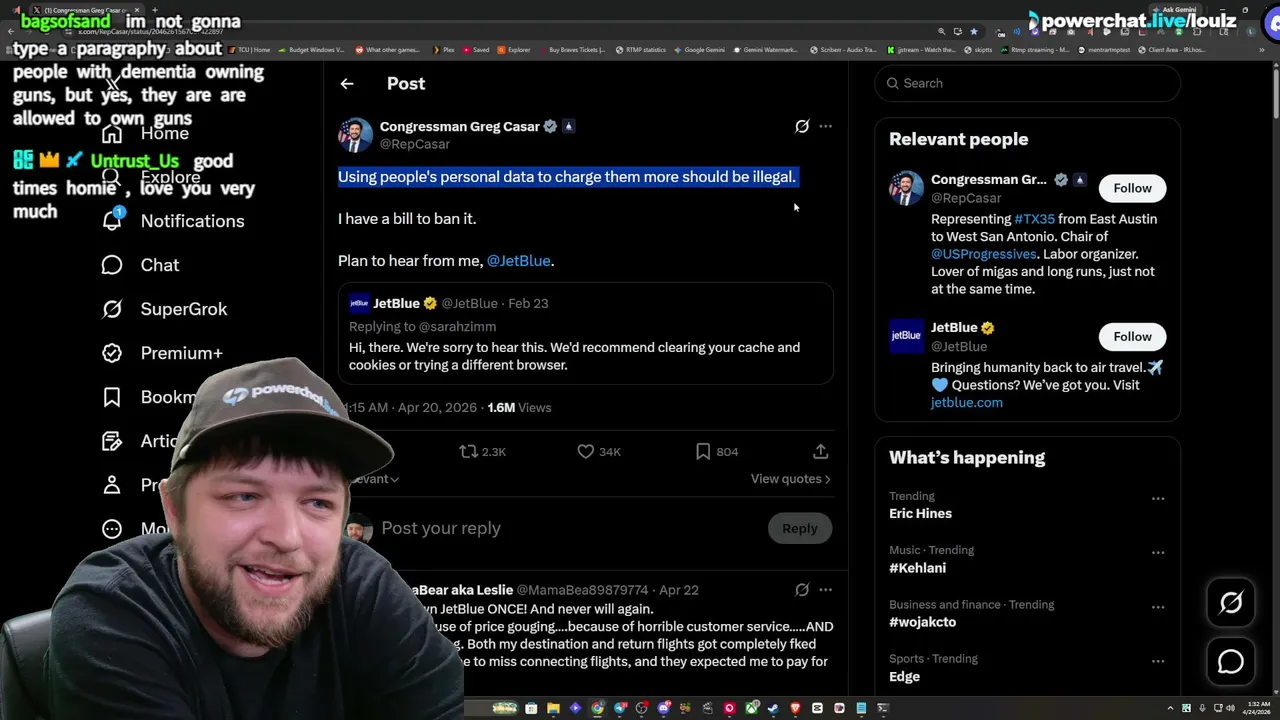Click the Profile person icon in sidebar

coord(112,485)
